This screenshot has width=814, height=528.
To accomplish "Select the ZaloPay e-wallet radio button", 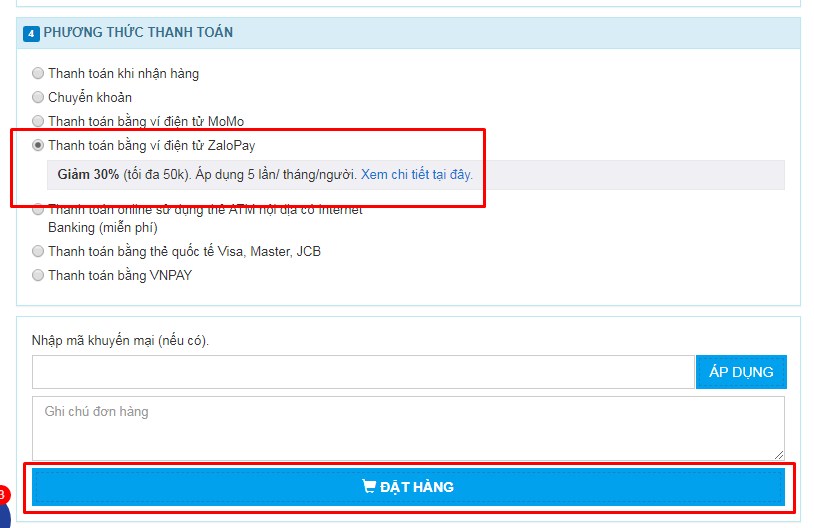I will [38, 145].
